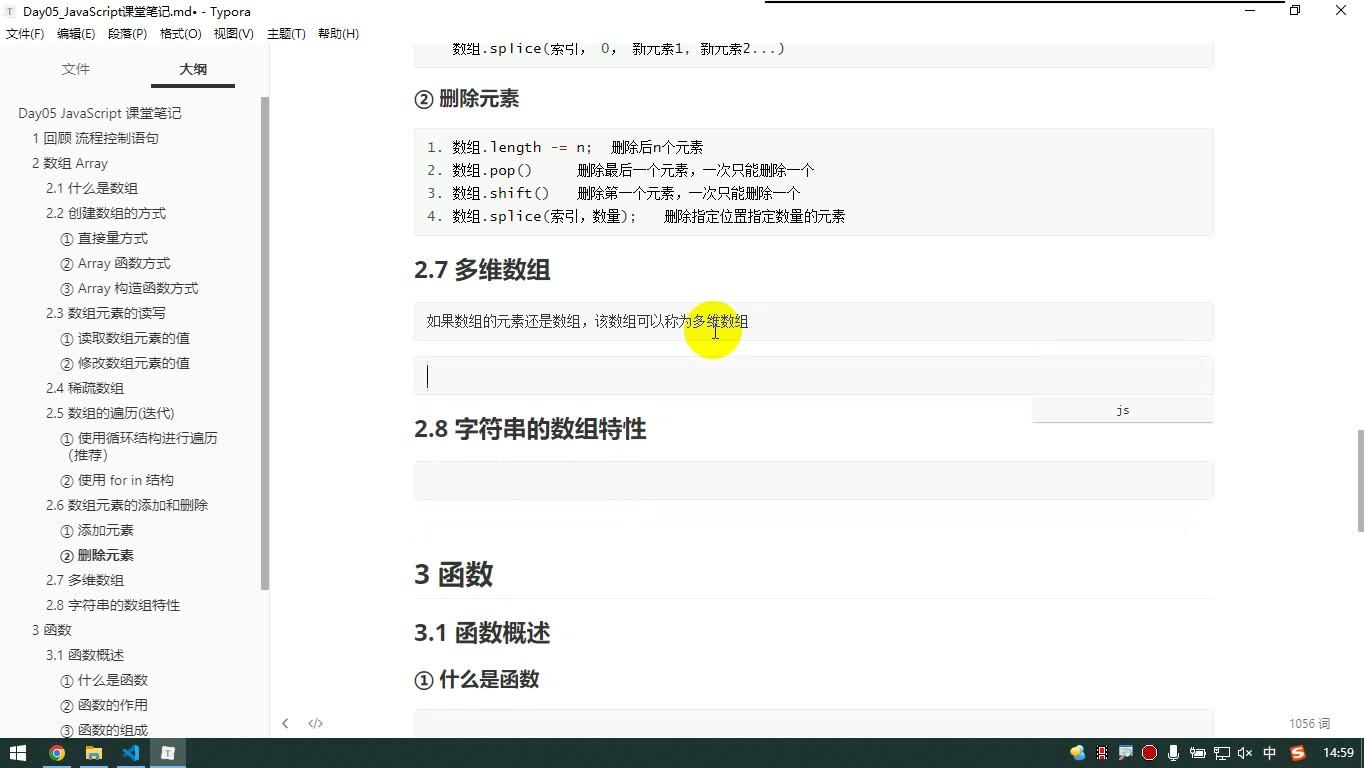Open the weather cloud tray icon
Viewport: 1364px width, 768px height.
[x=1077, y=753]
